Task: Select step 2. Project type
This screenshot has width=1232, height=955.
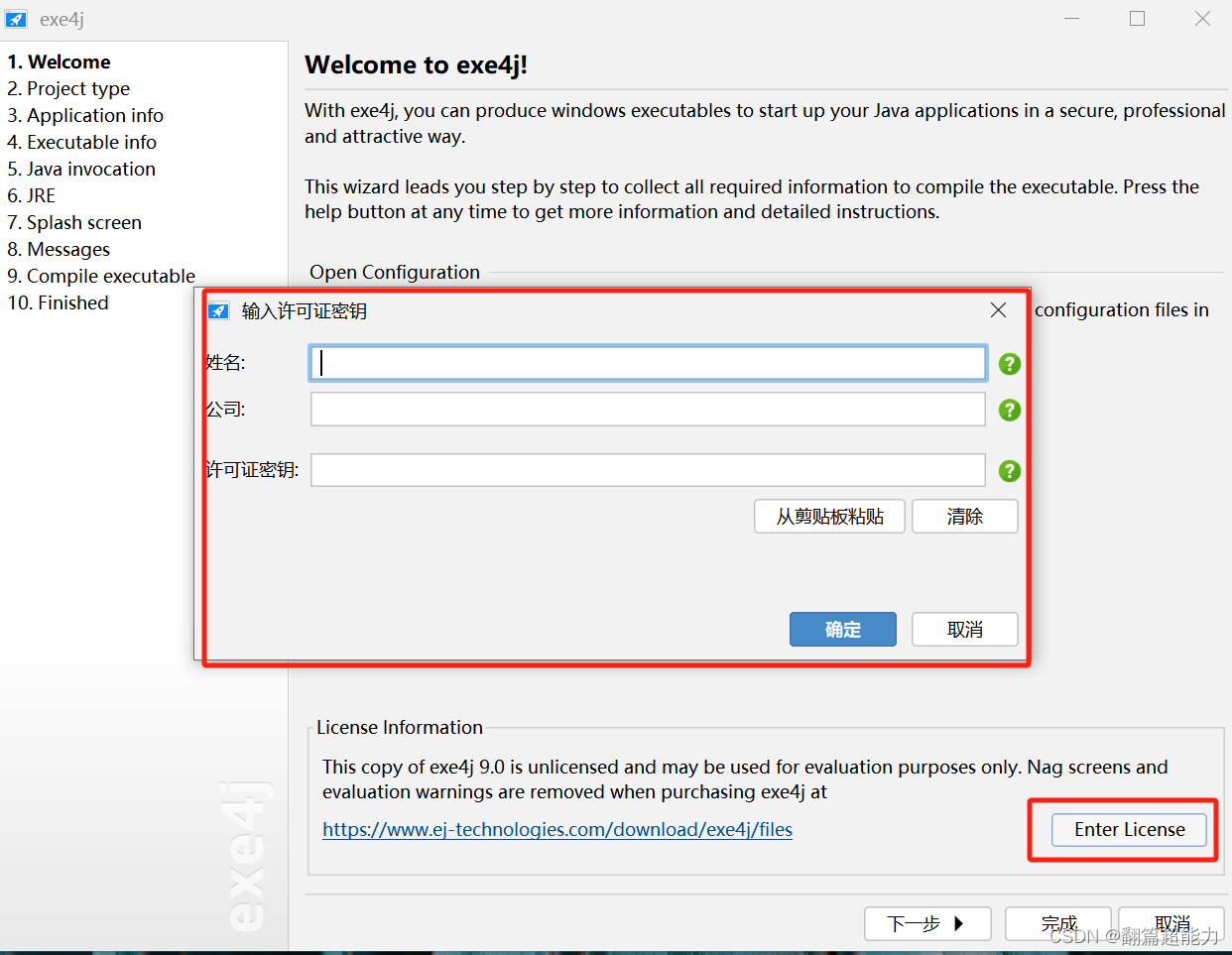Action: (68, 88)
